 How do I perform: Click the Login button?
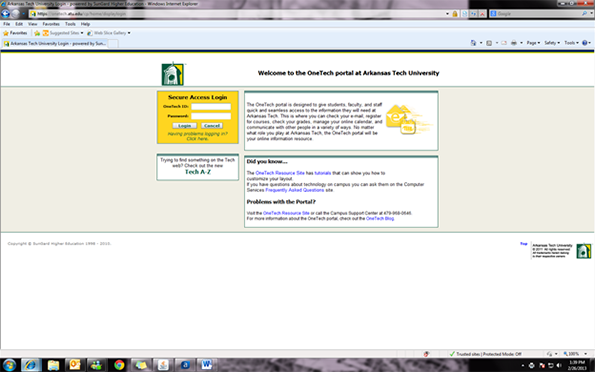point(184,126)
